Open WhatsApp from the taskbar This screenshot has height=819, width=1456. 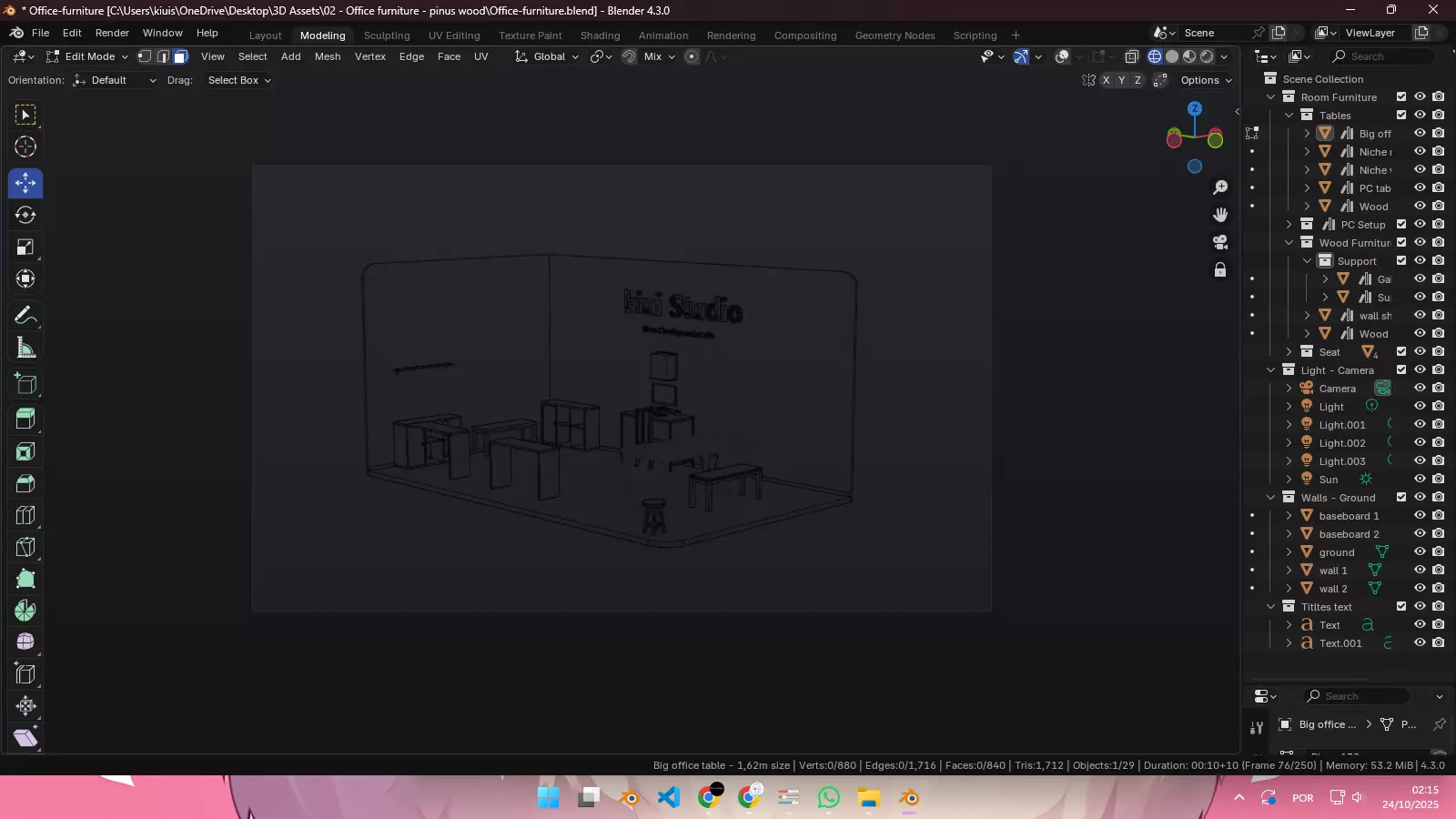click(828, 798)
